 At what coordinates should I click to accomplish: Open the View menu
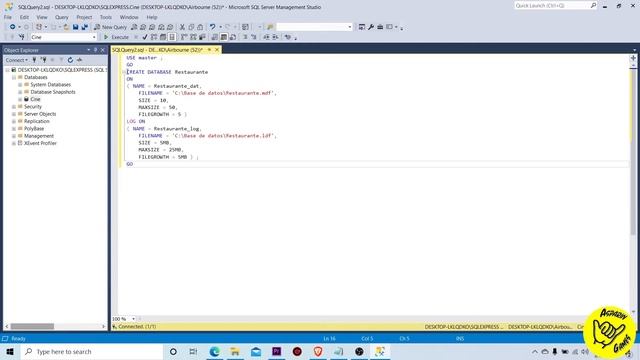pyautogui.click(x=42, y=17)
